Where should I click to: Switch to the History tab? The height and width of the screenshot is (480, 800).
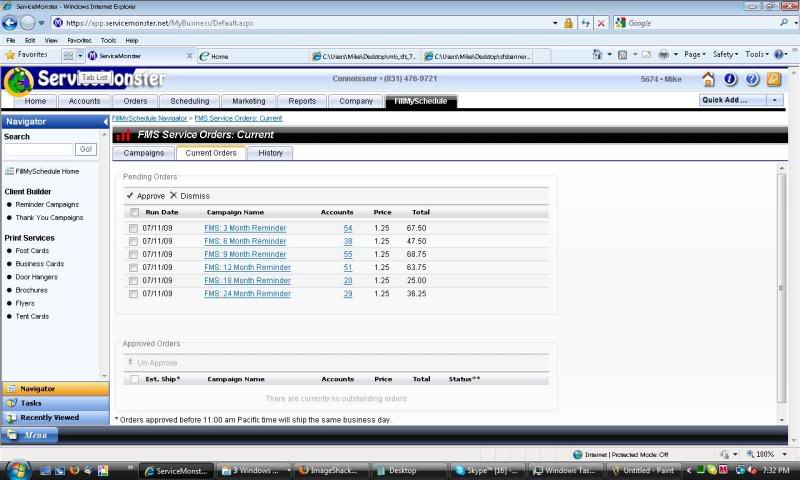pos(270,153)
